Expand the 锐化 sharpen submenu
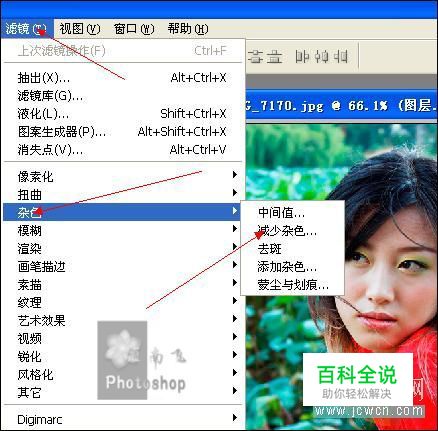 (x=123, y=356)
